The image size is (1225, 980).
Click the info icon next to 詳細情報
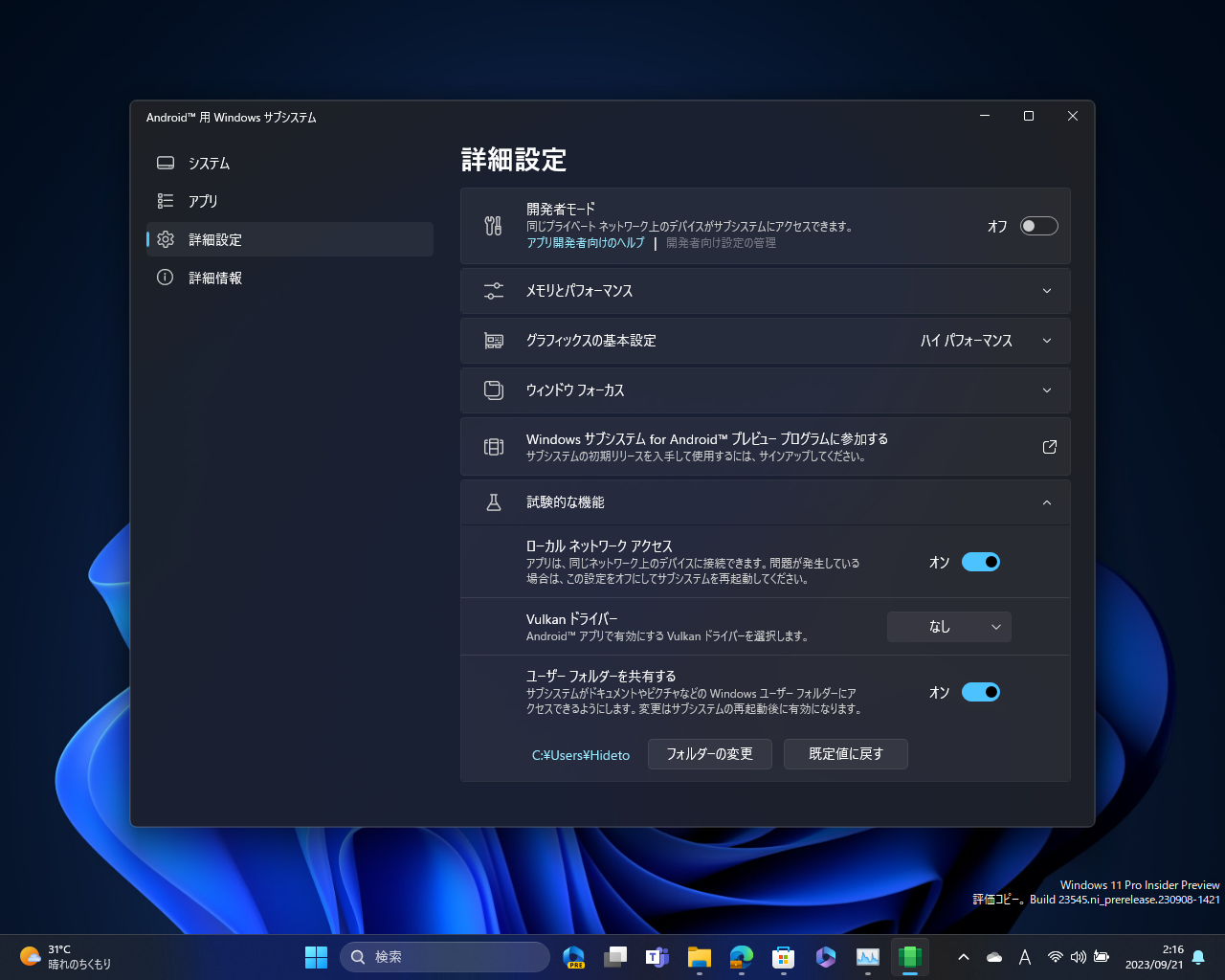tap(165, 278)
